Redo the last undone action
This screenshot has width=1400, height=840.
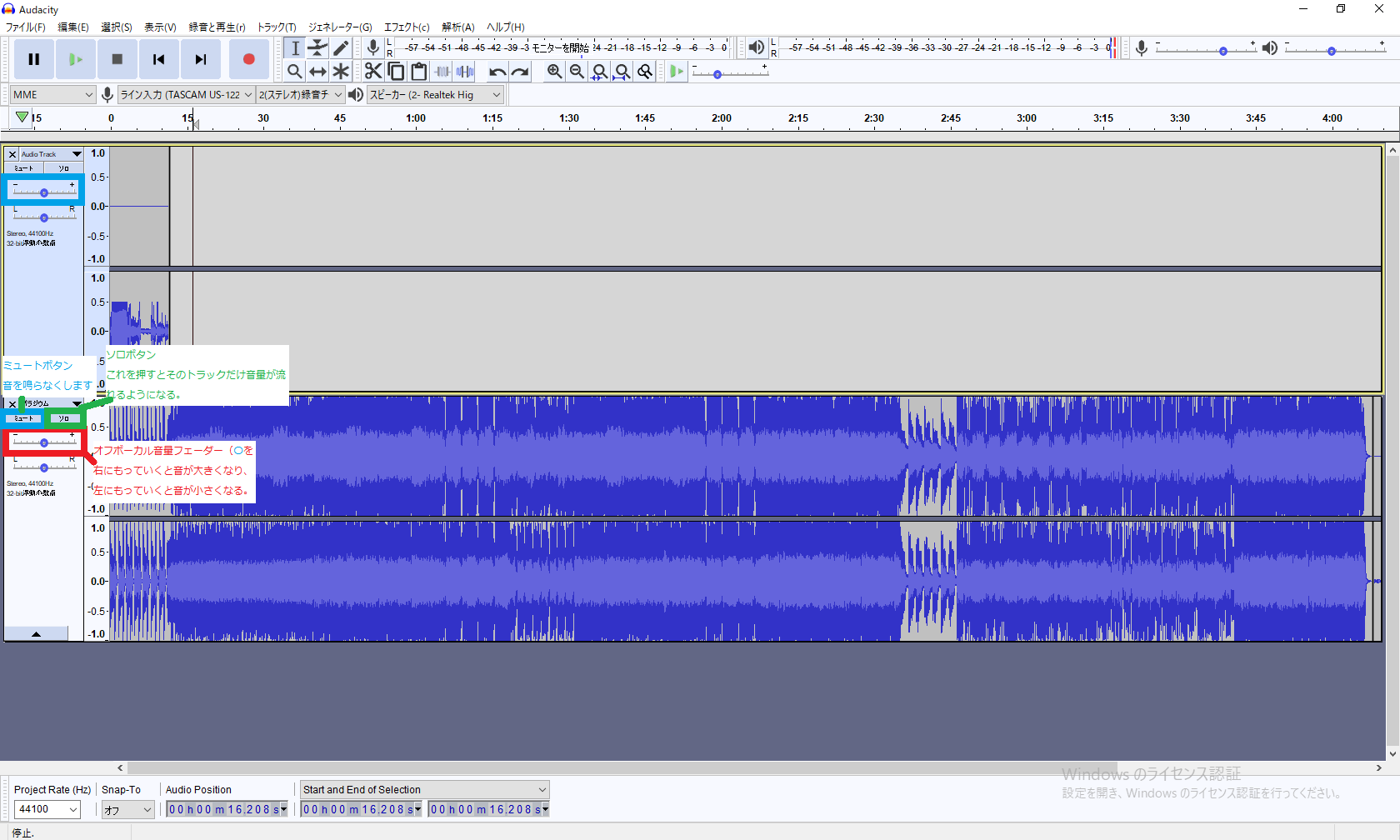point(520,72)
